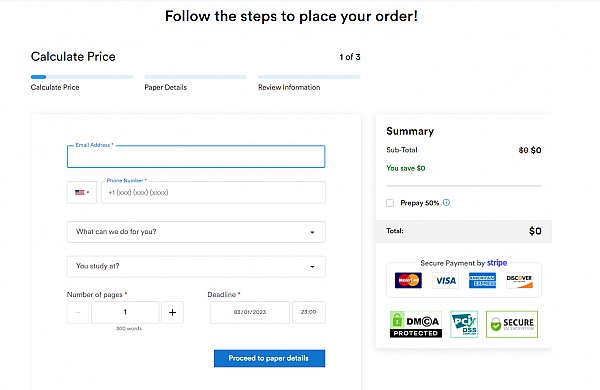600x390 pixels.
Task: Click the American Express card logo
Action: pos(482,281)
